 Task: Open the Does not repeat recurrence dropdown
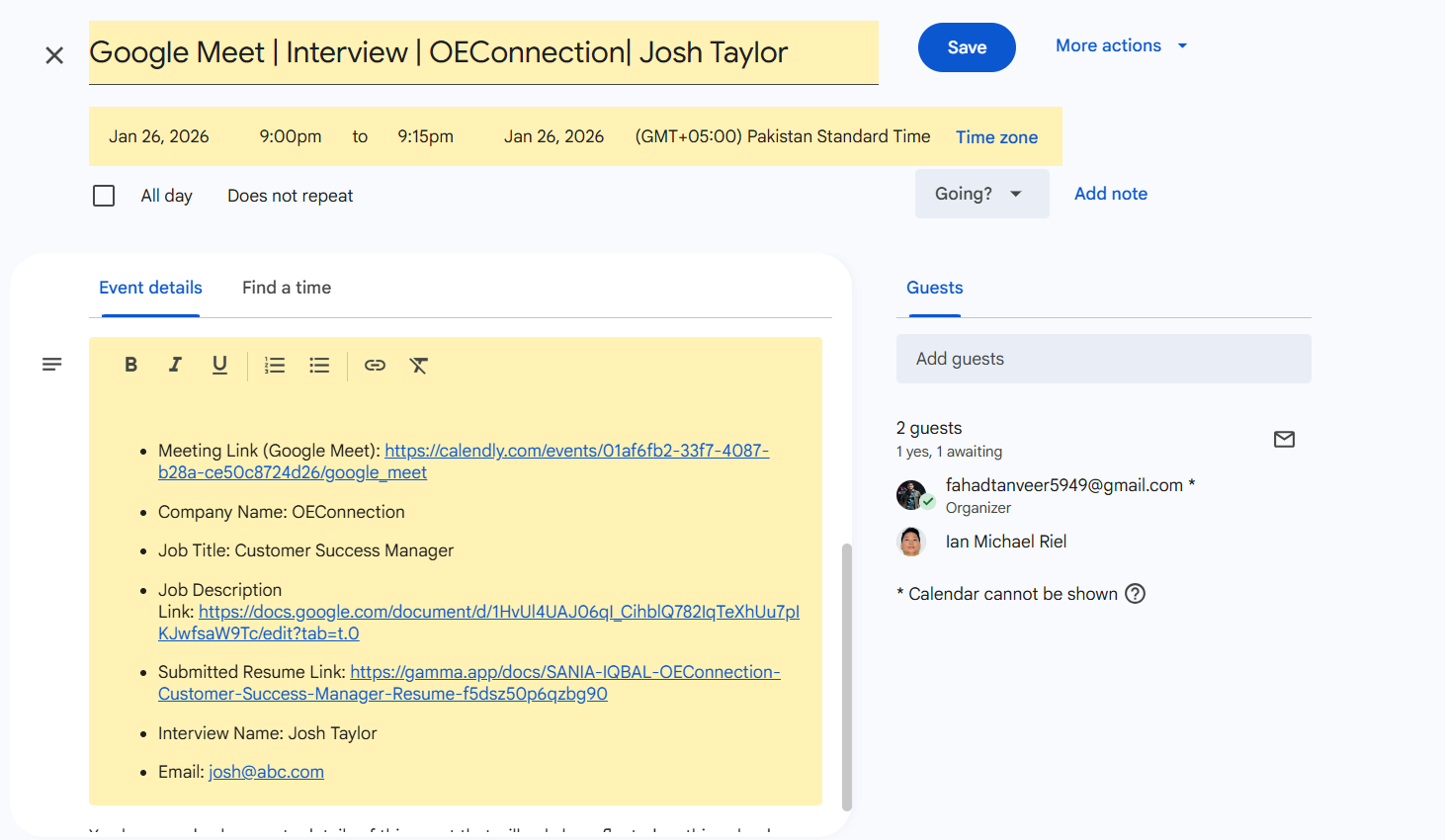291,196
